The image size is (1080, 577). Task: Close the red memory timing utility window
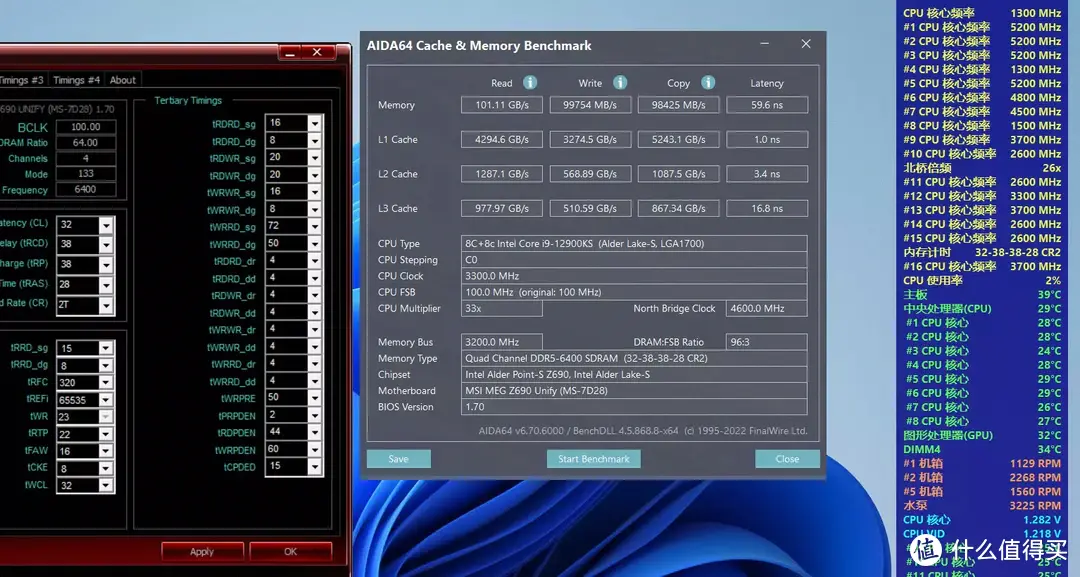[x=317, y=52]
